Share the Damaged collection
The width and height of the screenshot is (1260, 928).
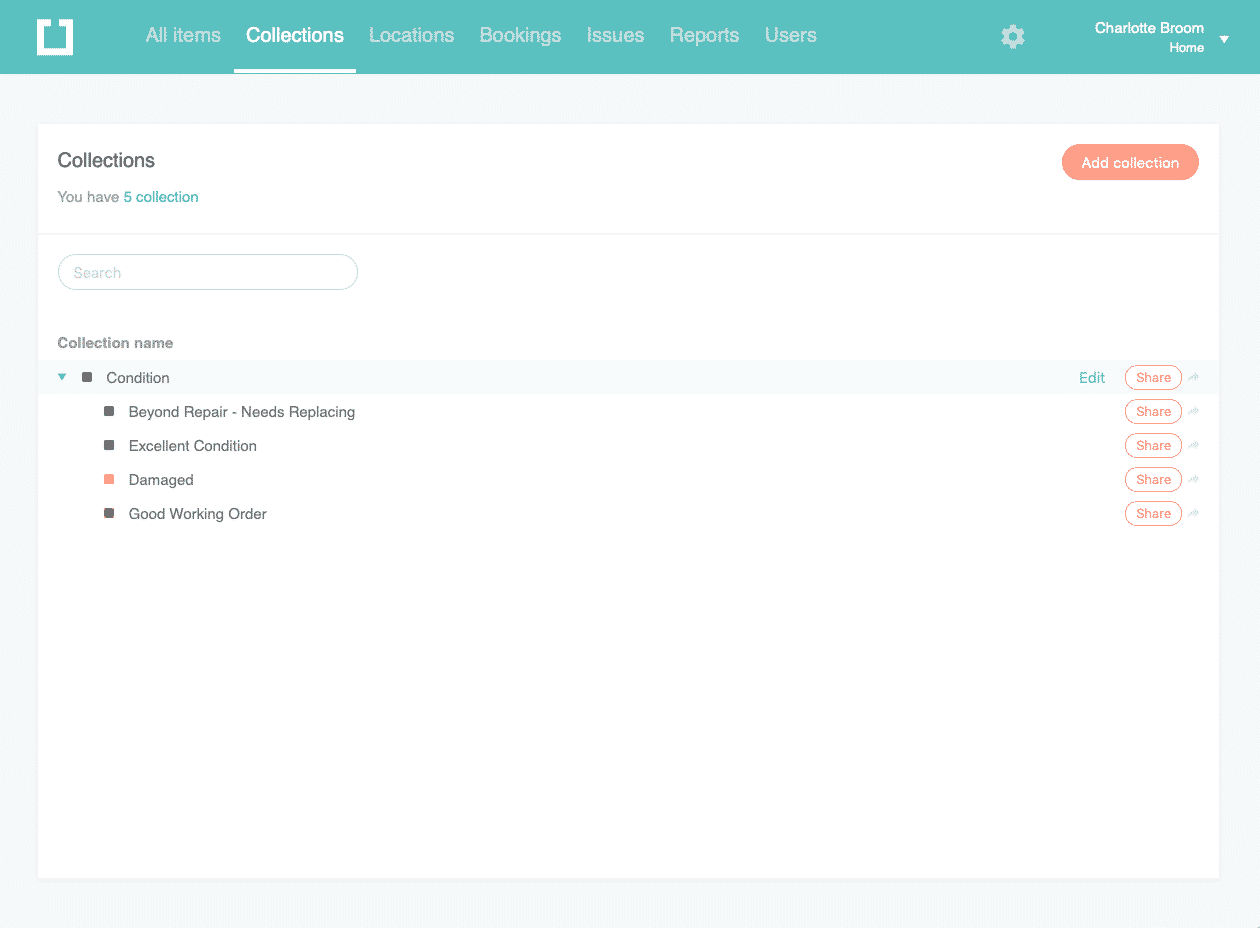(1153, 480)
